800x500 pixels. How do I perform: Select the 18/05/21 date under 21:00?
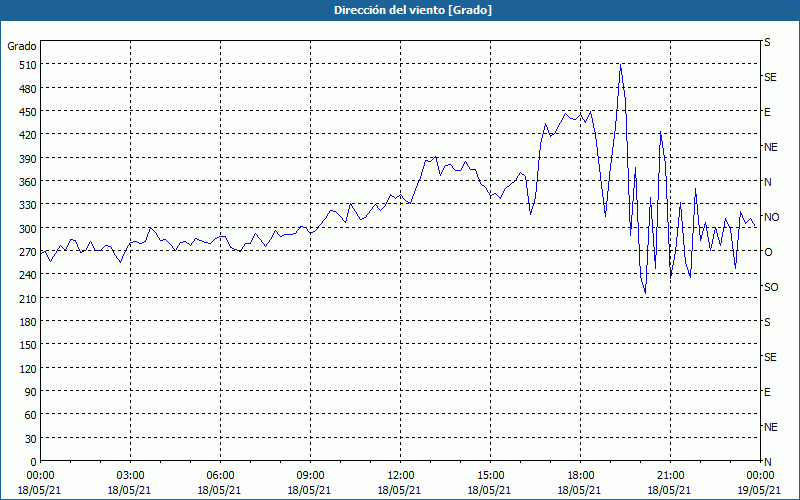click(670, 490)
